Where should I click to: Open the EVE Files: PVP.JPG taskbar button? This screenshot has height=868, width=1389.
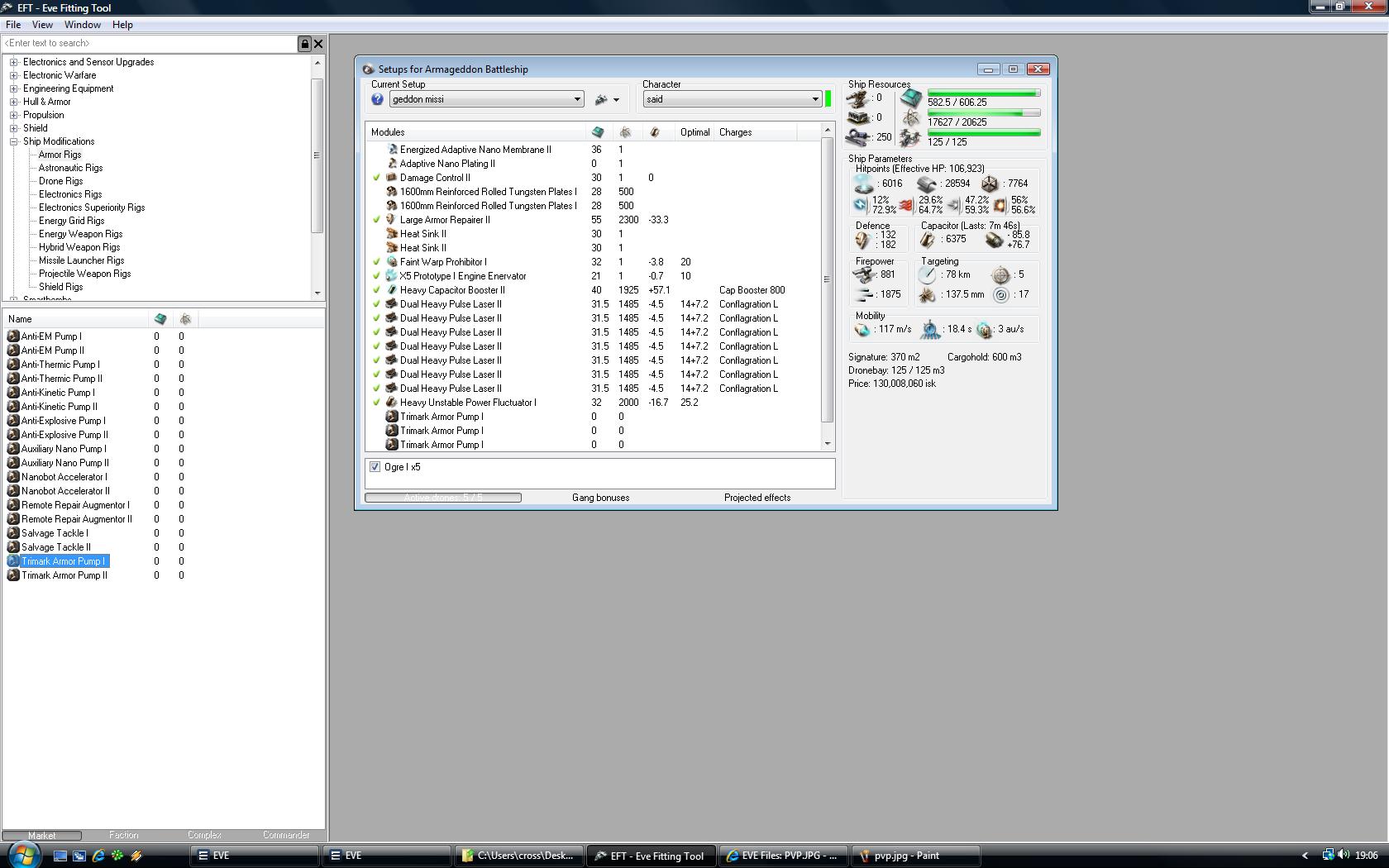click(783, 856)
